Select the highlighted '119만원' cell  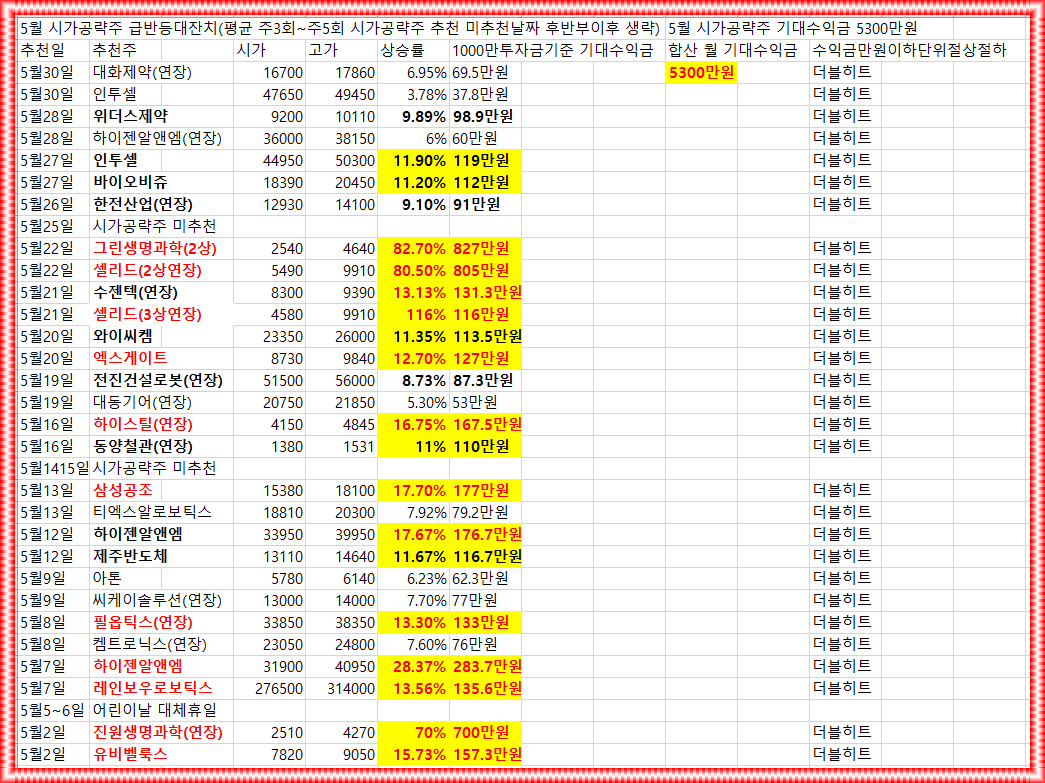click(485, 160)
